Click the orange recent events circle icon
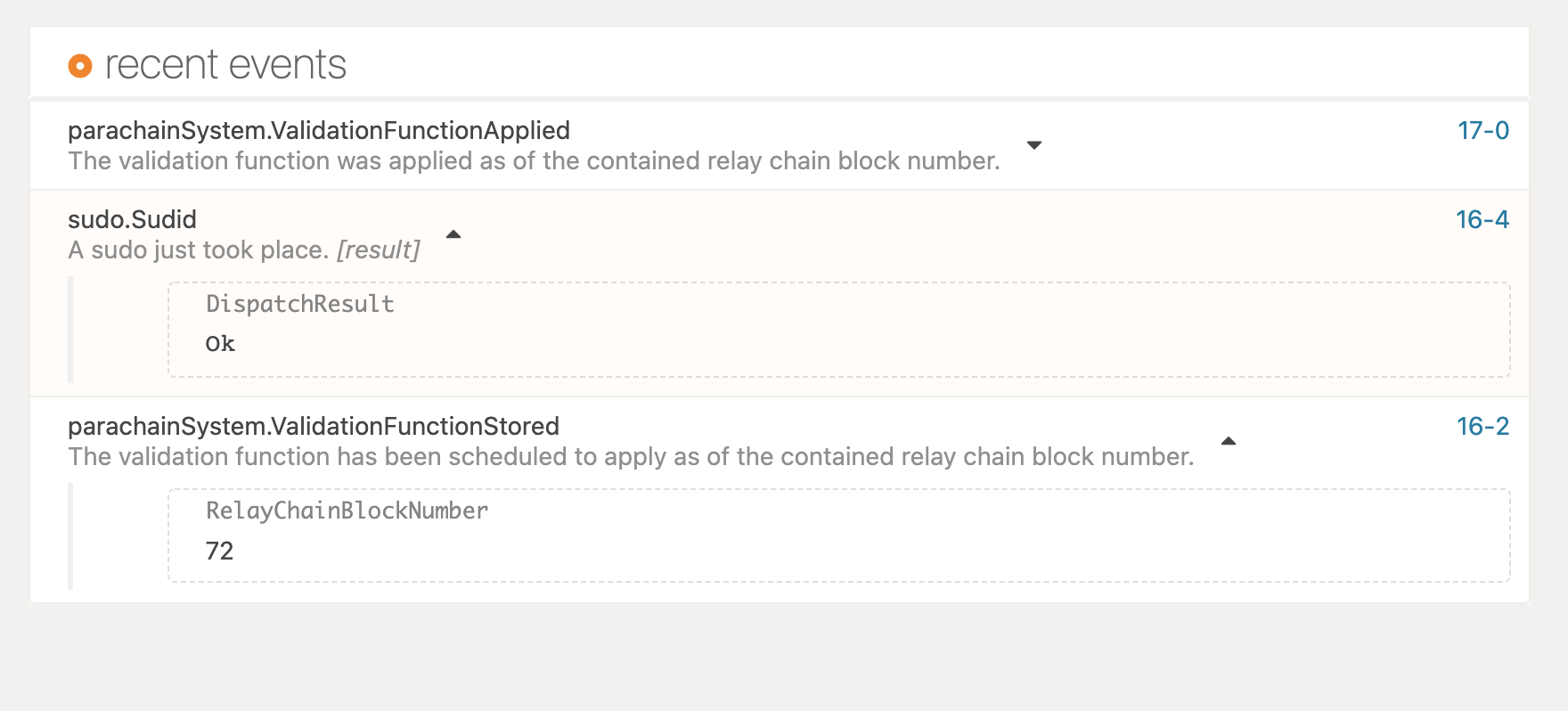Screen dimensions: 1568x711 [80, 66]
